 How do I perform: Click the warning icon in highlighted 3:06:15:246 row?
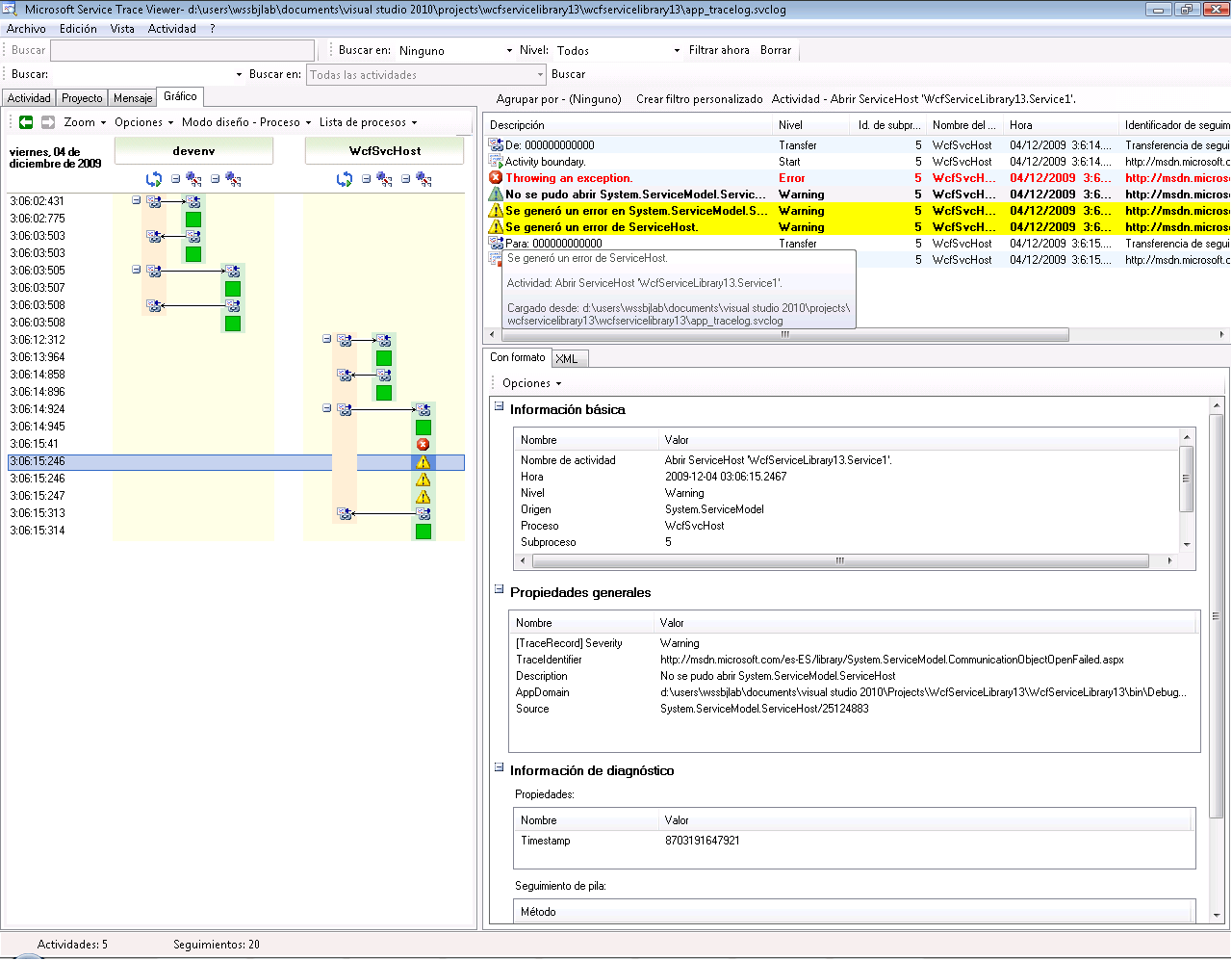tap(423, 461)
